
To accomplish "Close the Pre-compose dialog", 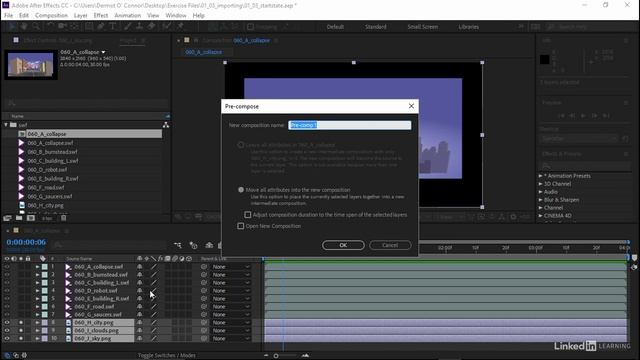I will [411, 106].
